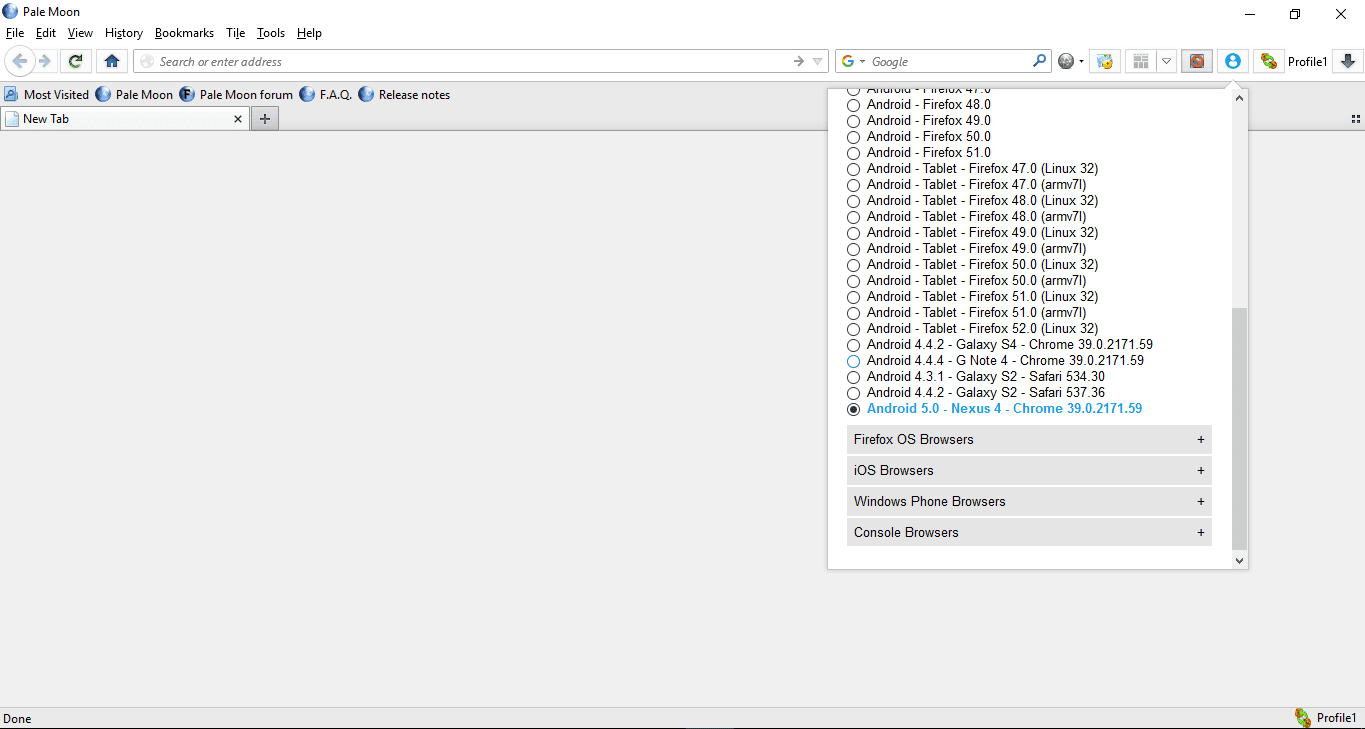
Task: Select Android - Firefox 48.0 user agent
Action: 853,105
